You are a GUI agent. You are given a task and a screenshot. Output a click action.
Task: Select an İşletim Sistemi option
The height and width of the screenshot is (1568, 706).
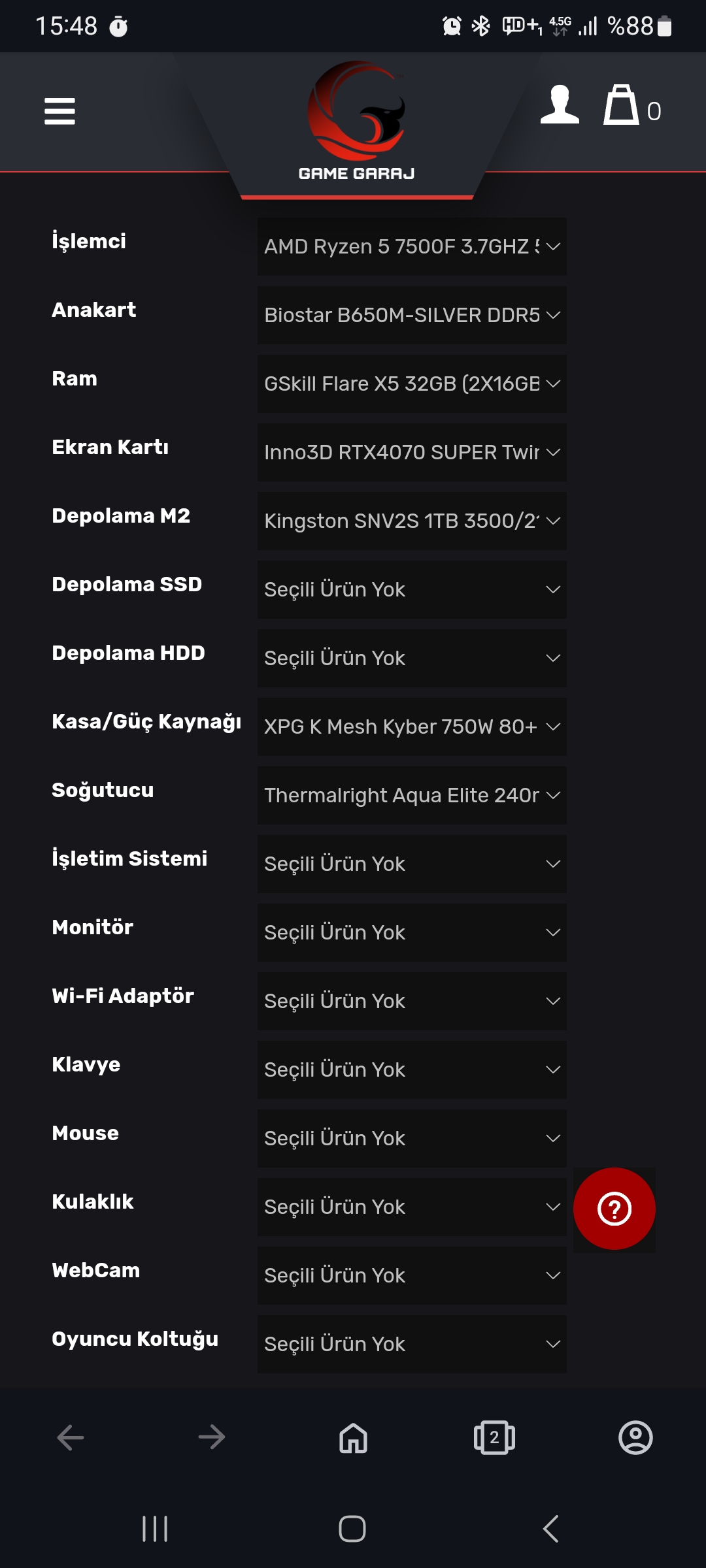tap(412, 864)
